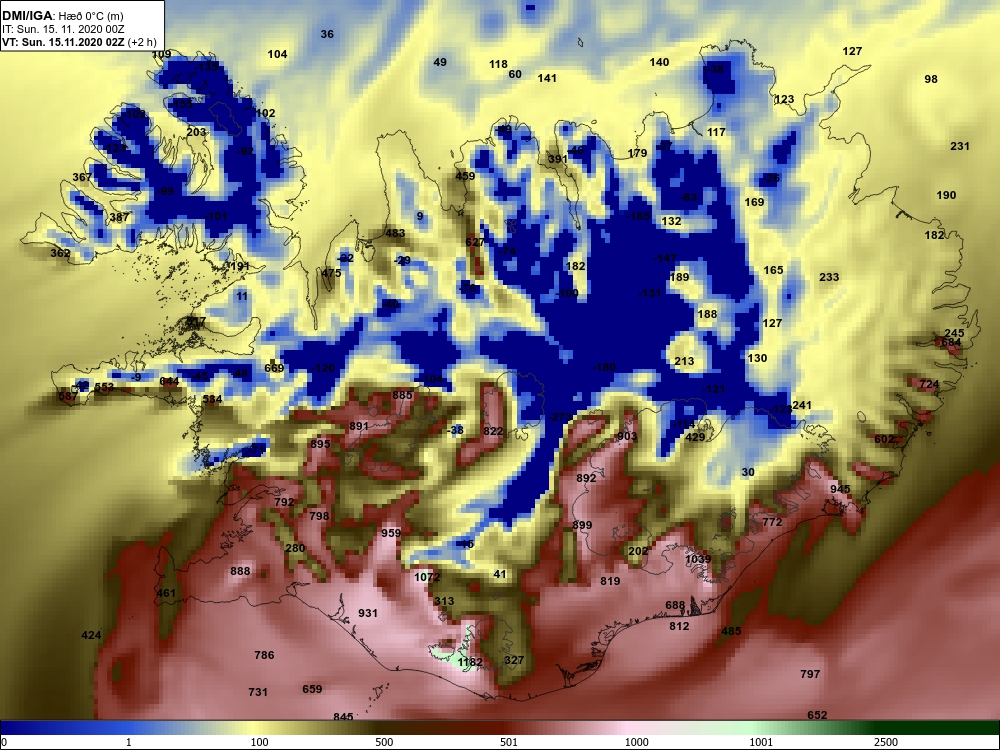Click the map value '903'

point(627,436)
